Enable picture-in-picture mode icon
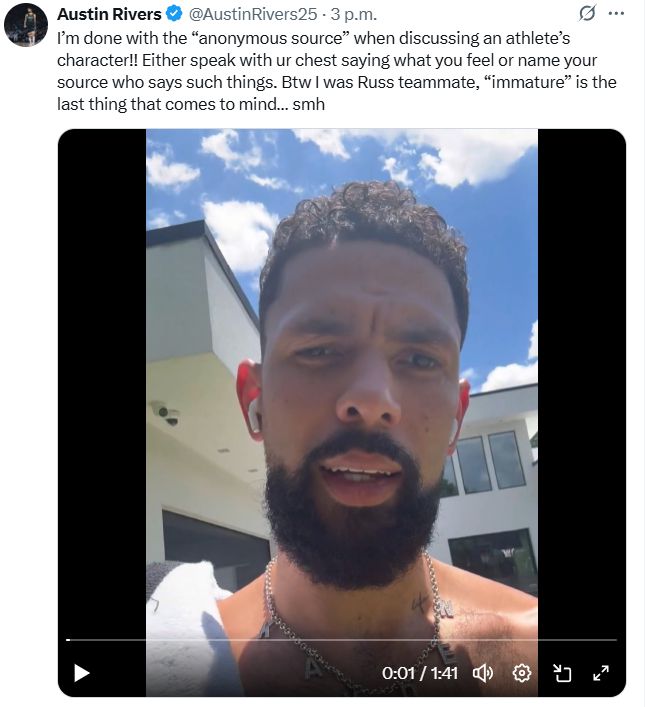645x707 pixels. click(562, 673)
